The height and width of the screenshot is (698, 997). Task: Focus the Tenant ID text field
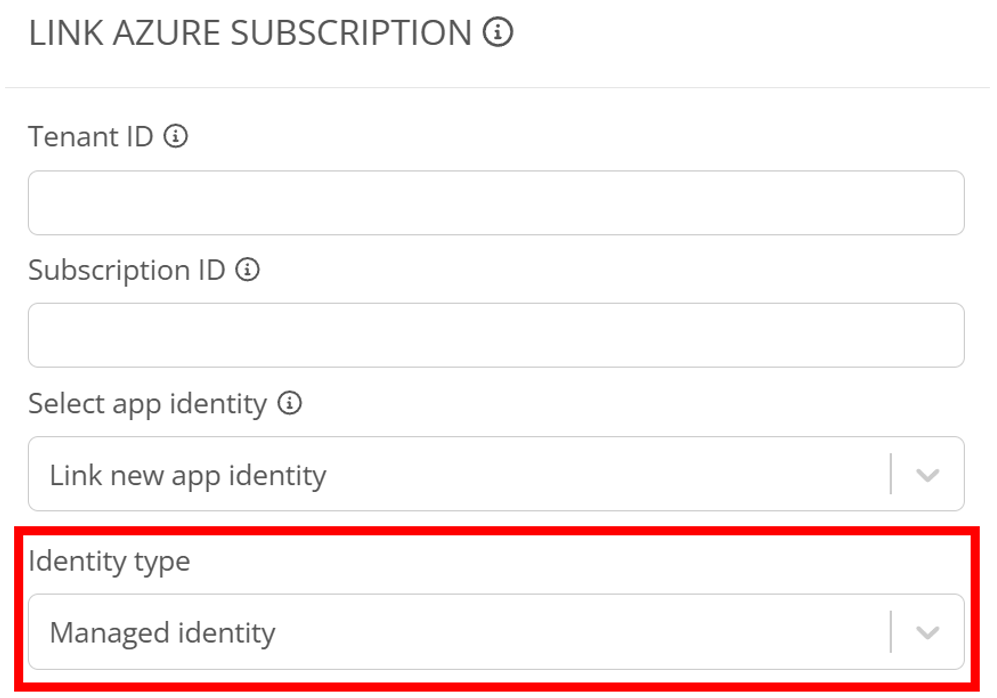(495, 203)
